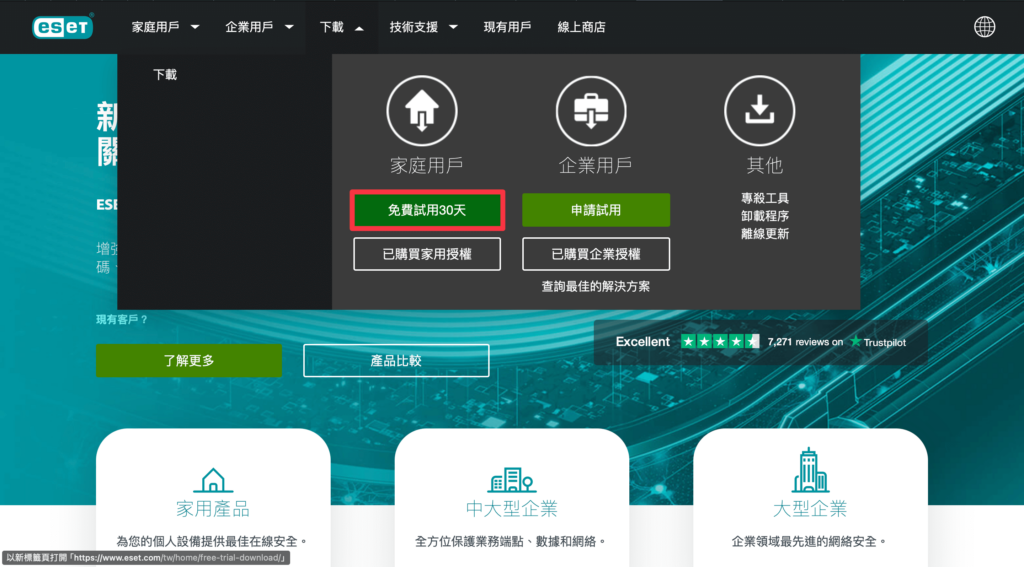
Task: Click the 家庭用戶 heading in the download panel
Action: coord(426,166)
